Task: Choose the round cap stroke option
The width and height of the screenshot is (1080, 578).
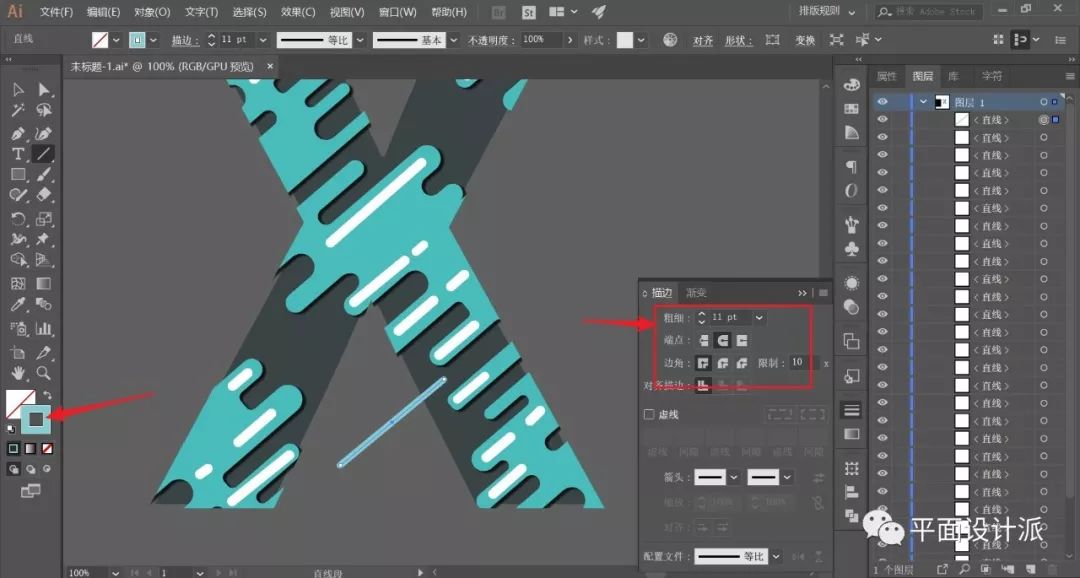Action: (x=722, y=340)
